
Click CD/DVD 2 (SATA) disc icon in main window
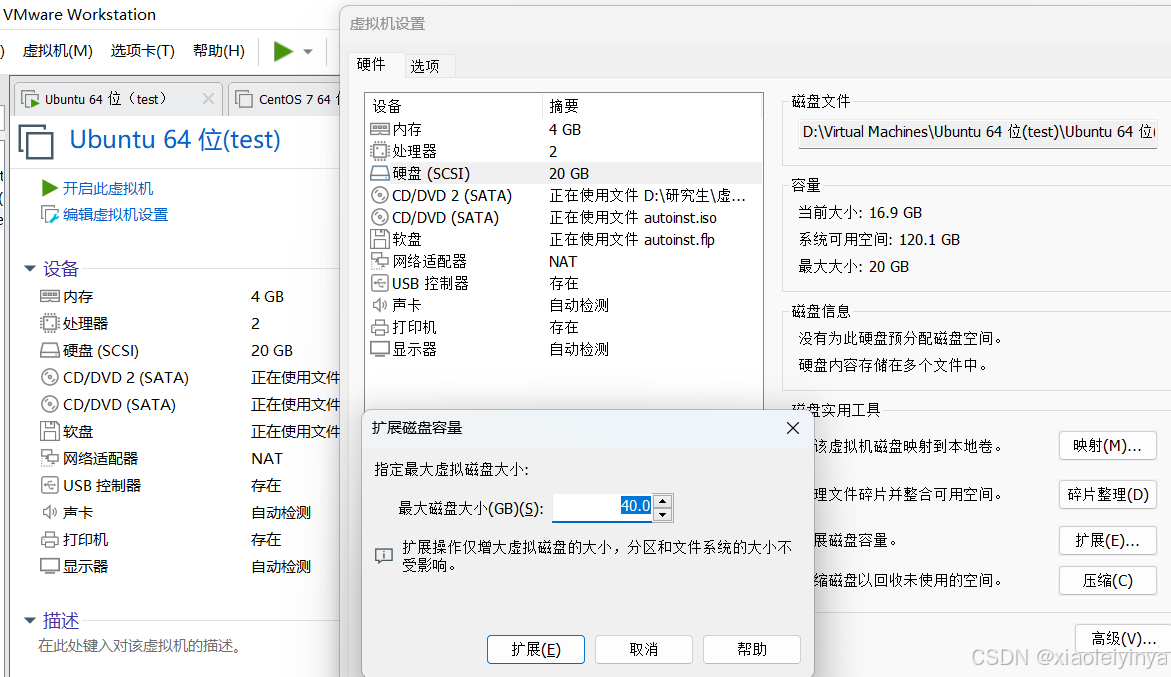pos(49,377)
